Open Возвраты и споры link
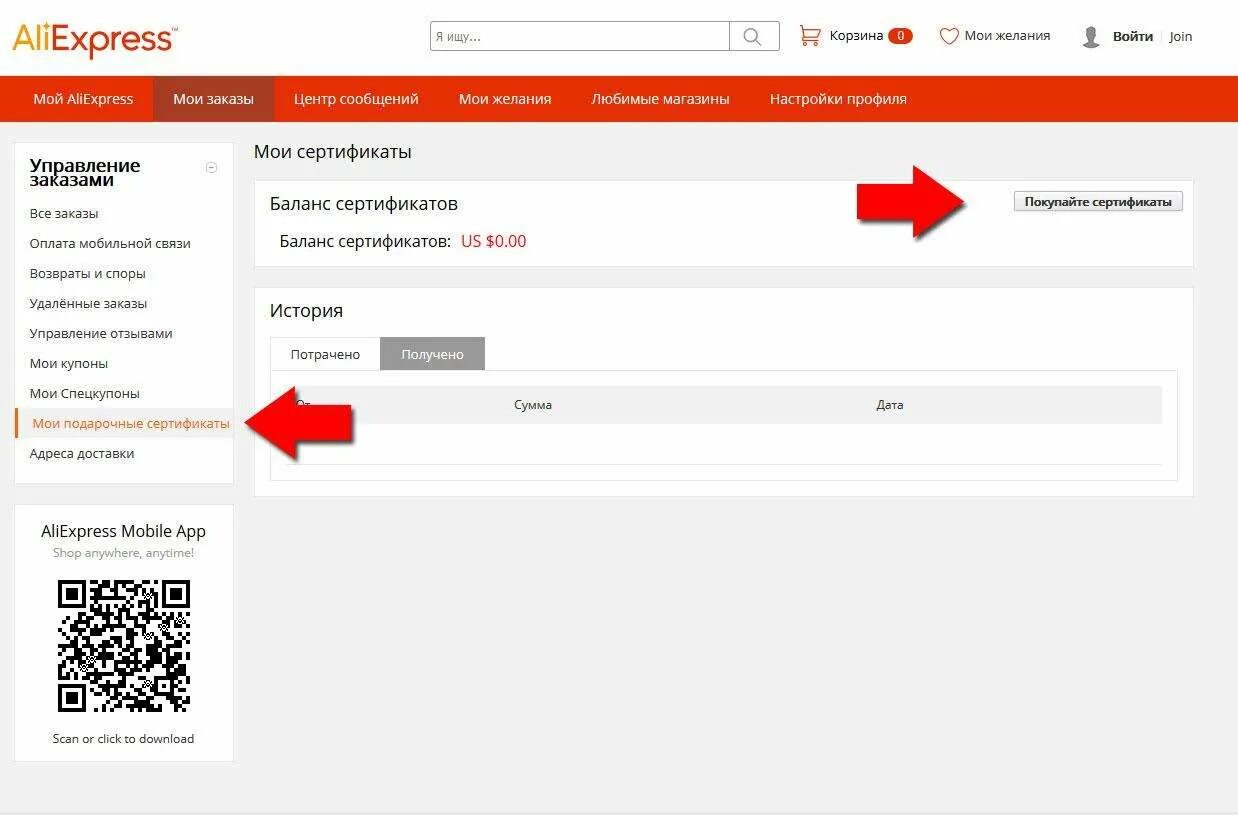 click(88, 273)
